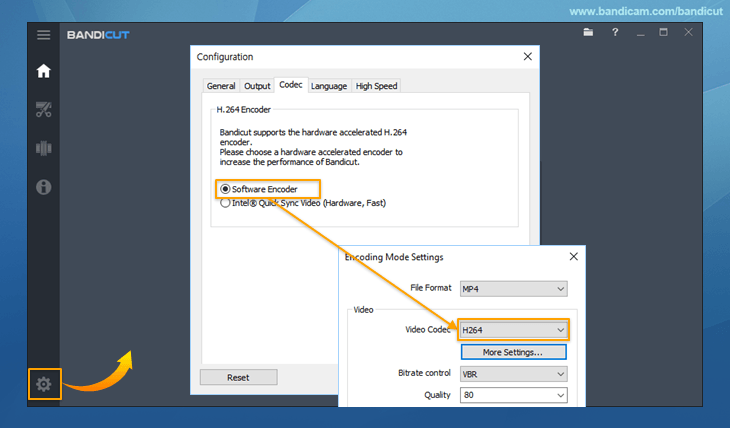This screenshot has height=428, width=730.
Task: Click the Bandicut logo
Action: tap(98, 35)
